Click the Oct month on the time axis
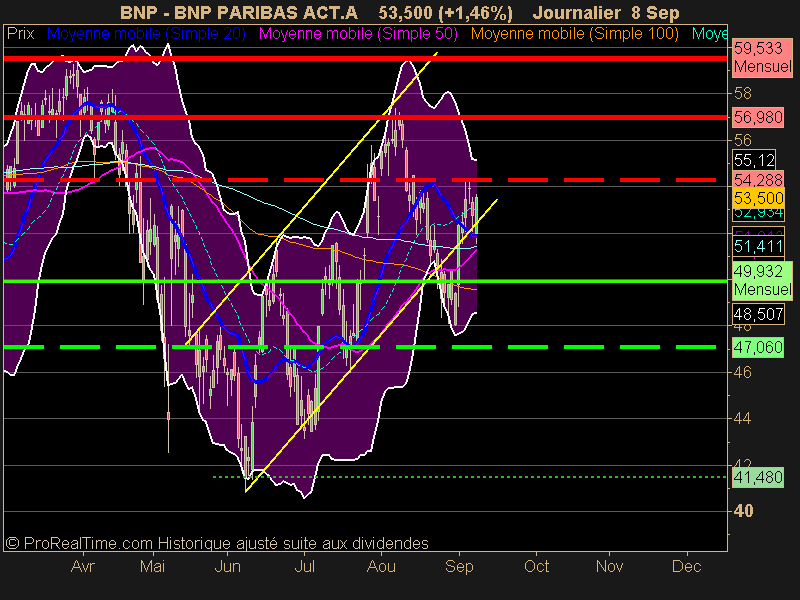 pyautogui.click(x=536, y=566)
